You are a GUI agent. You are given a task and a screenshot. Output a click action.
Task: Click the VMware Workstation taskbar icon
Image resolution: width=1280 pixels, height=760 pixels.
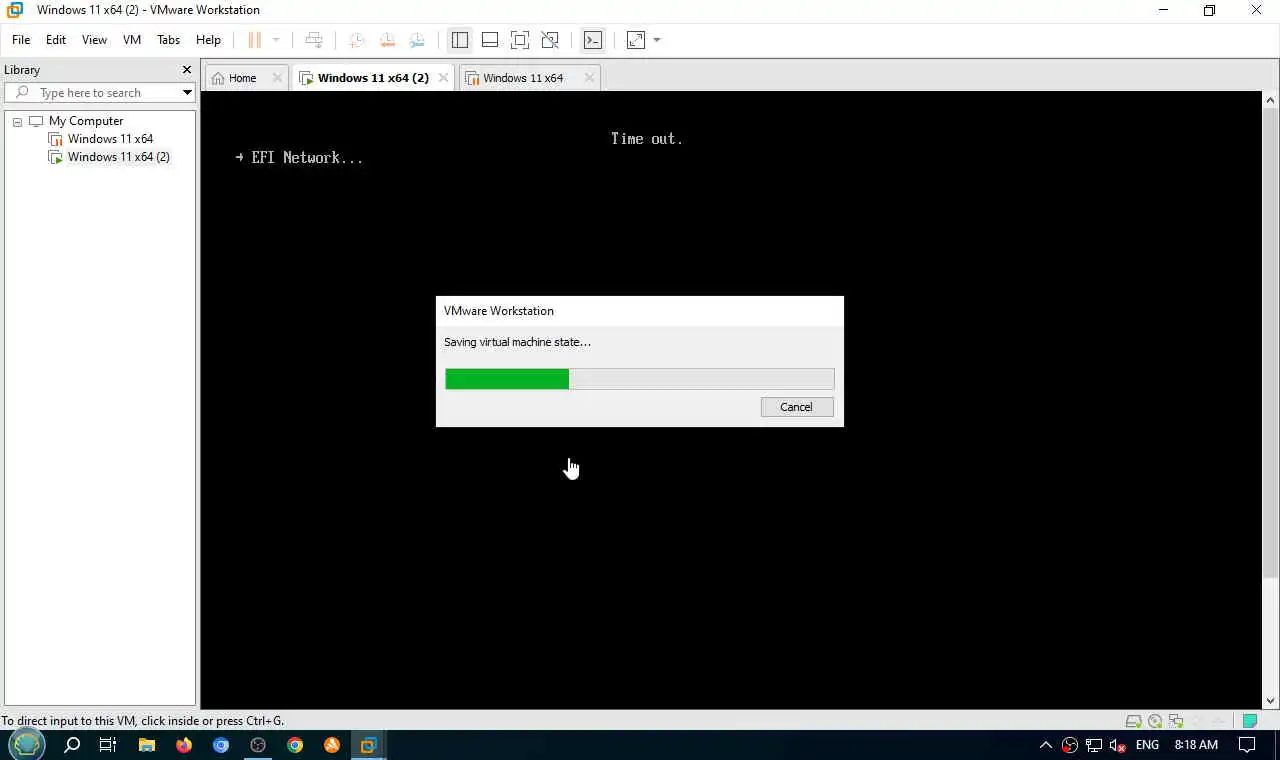(369, 745)
